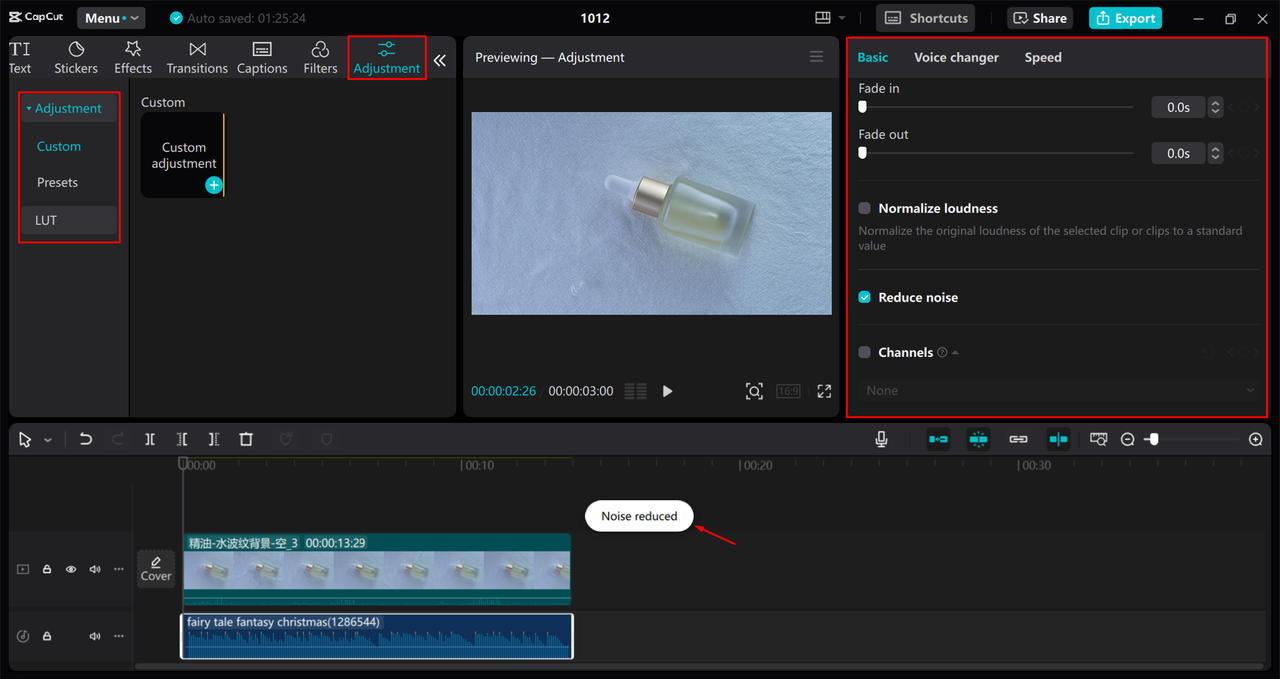The width and height of the screenshot is (1280, 679).
Task: Enable Normalize loudness checkbox
Action: 865,208
